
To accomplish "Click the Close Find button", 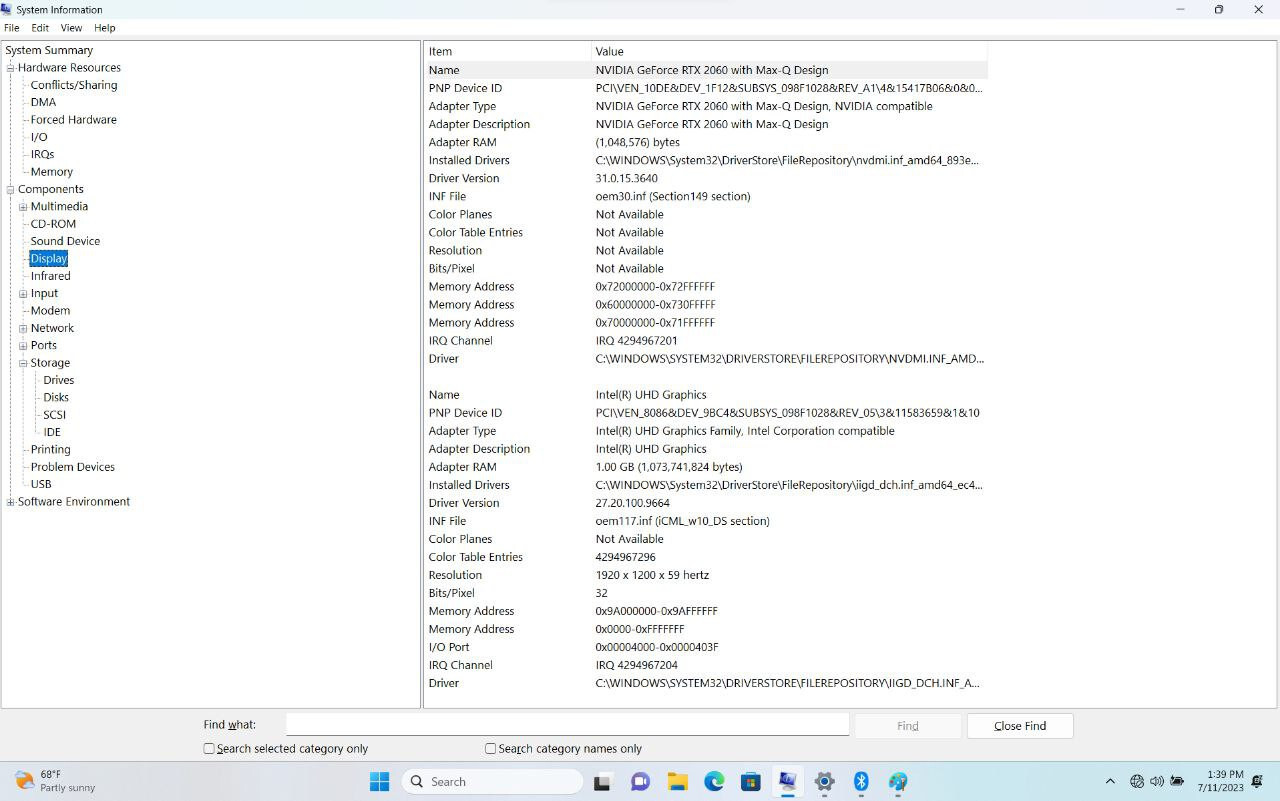I will [1020, 726].
